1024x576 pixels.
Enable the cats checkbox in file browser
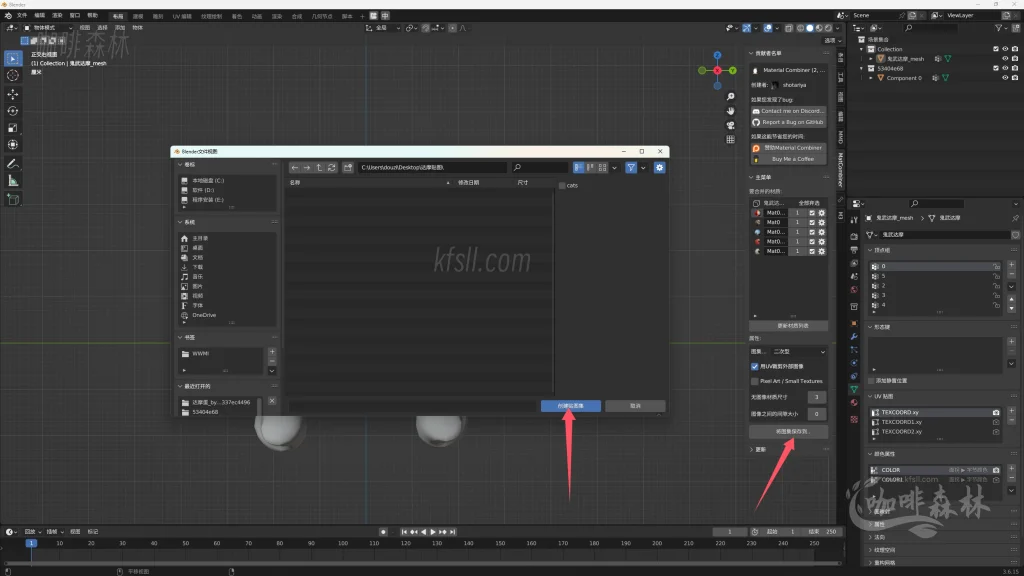[562, 185]
